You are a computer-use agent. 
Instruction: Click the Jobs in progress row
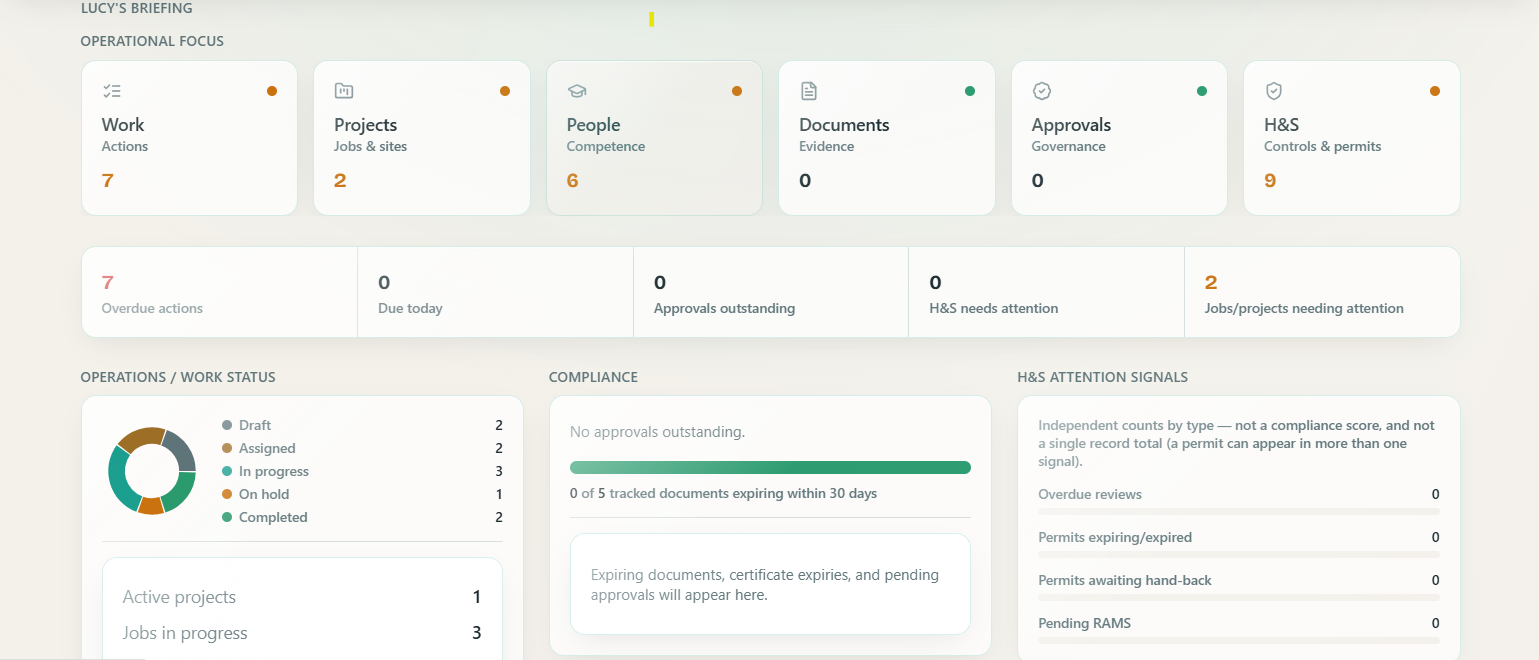click(302, 633)
